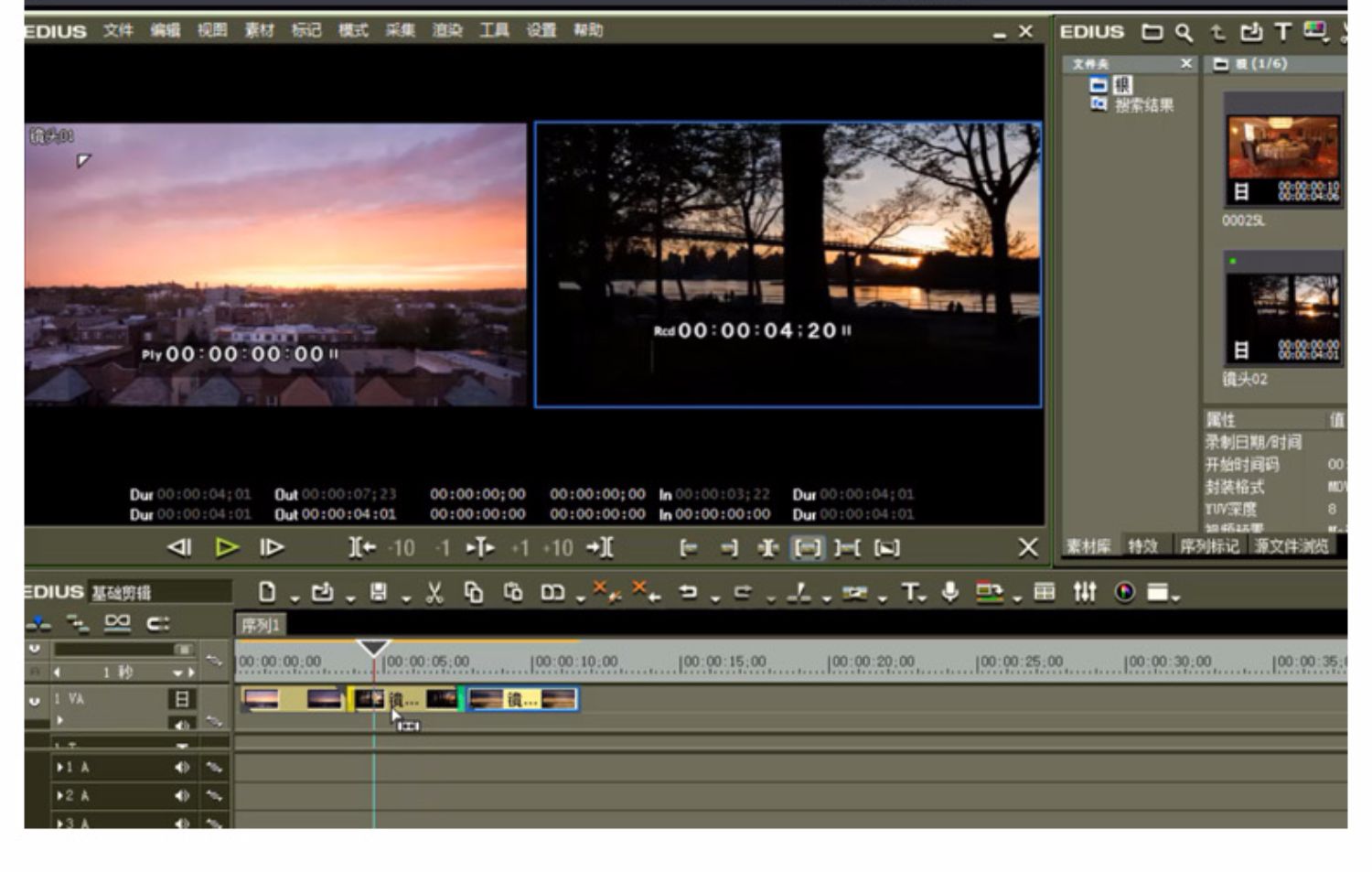Screen dimensions: 1372x872
Task: Open the vectorscope color wheel icon
Action: [x=1124, y=593]
